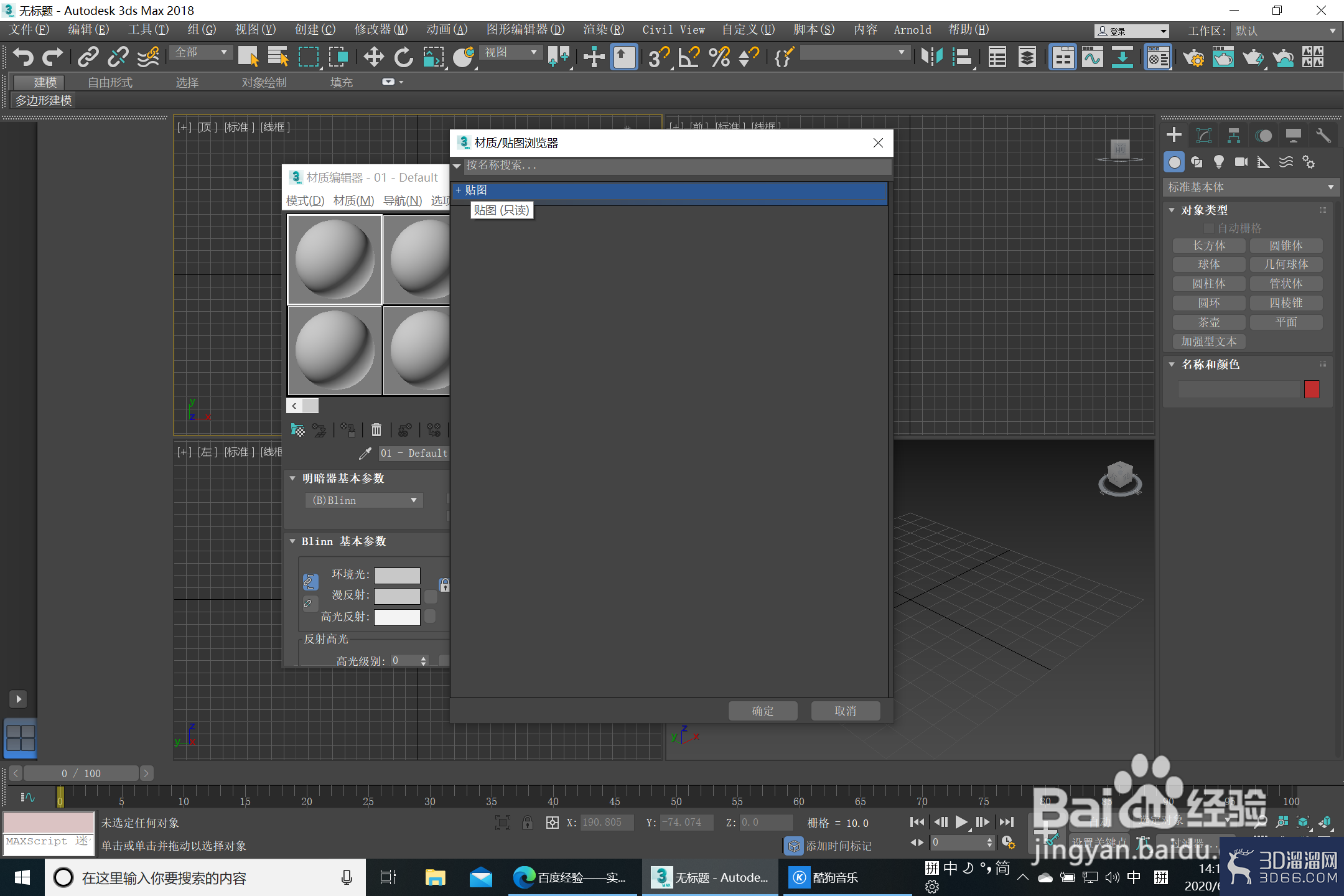
Task: Click the red object color swatch
Action: tap(1312, 390)
